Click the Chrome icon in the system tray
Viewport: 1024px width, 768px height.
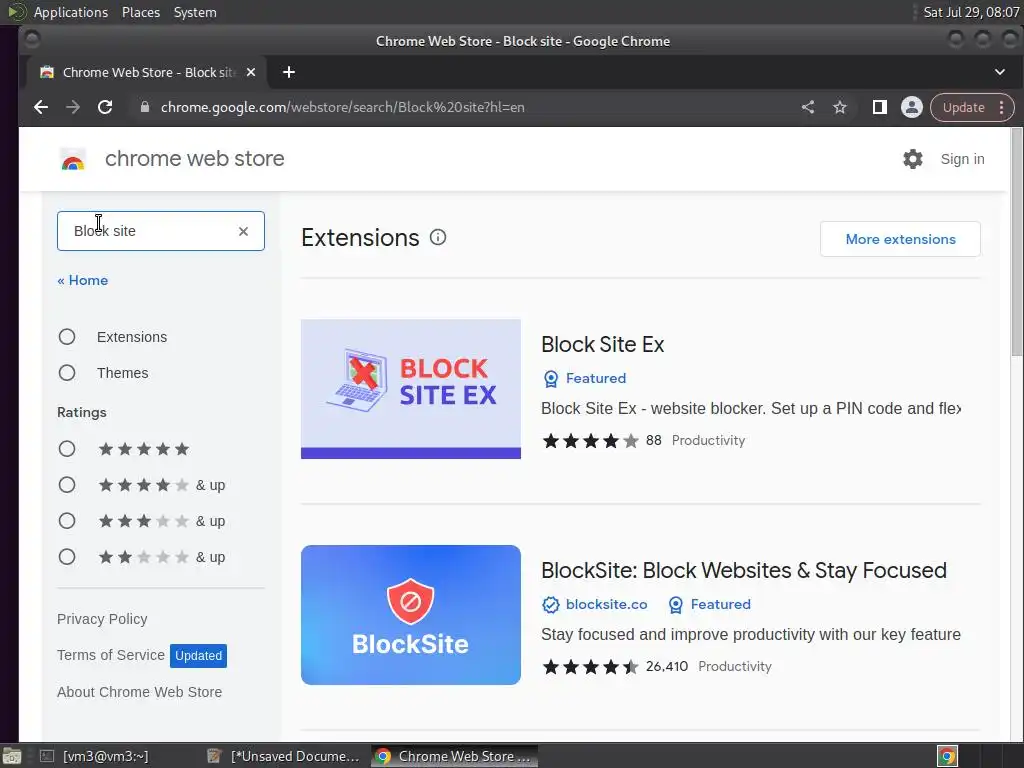947,756
